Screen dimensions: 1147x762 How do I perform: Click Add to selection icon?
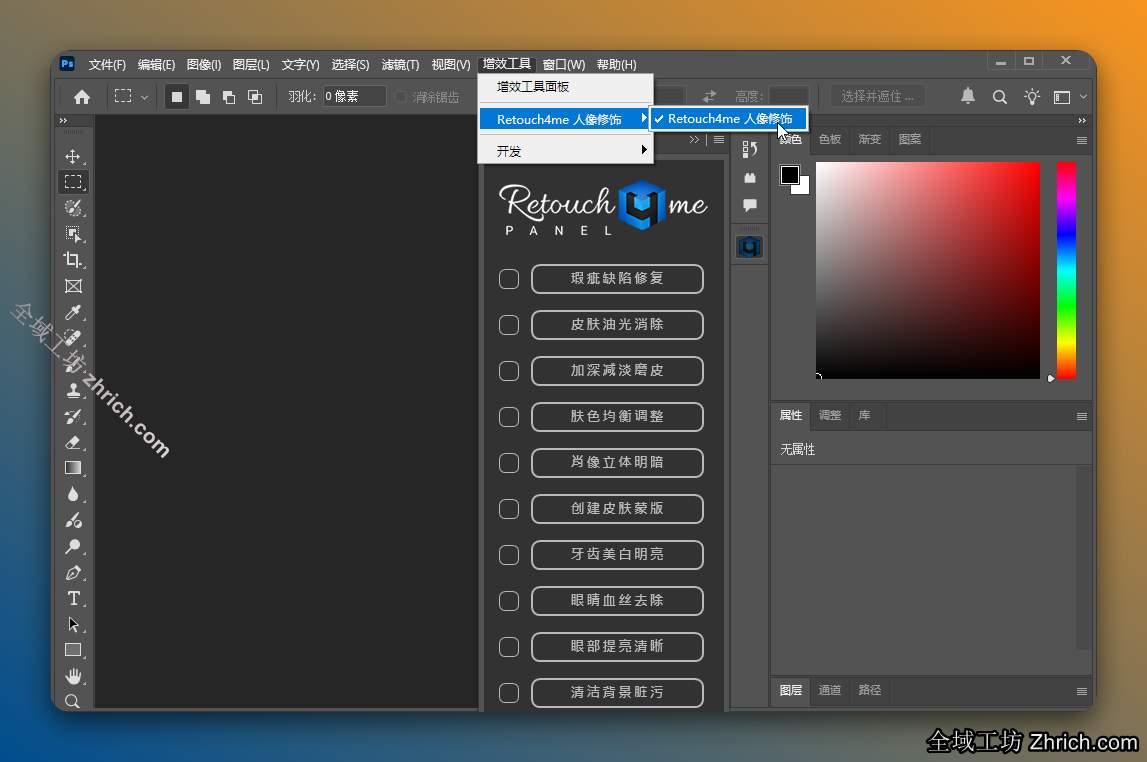pos(203,97)
